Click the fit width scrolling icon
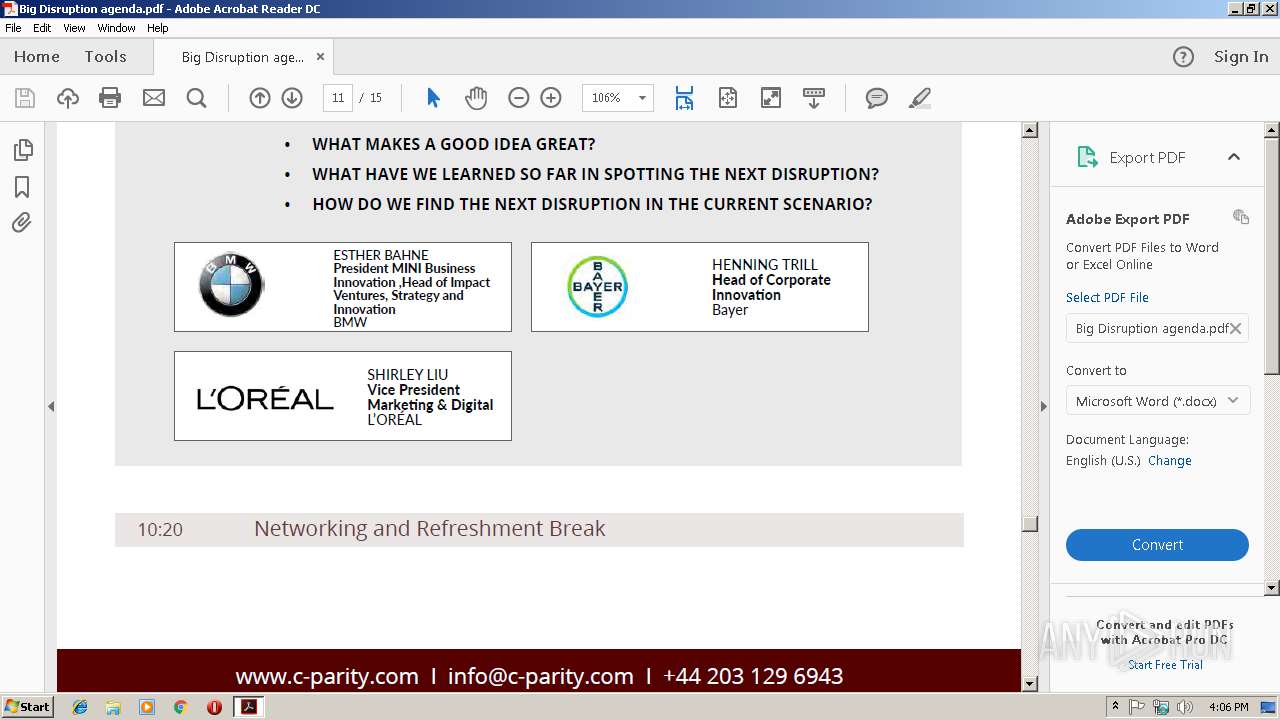This screenshot has height=720, width=1280. (x=684, y=98)
